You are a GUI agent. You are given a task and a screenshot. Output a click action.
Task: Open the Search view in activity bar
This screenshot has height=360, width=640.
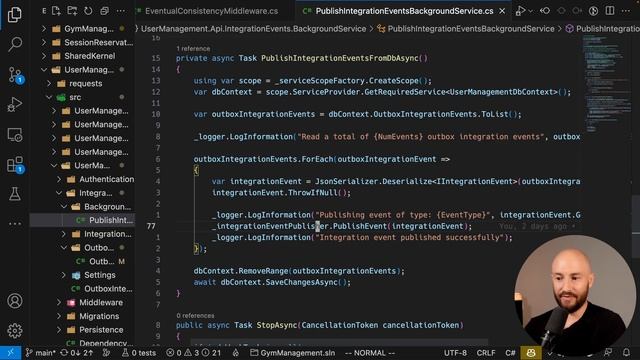tap(15, 44)
